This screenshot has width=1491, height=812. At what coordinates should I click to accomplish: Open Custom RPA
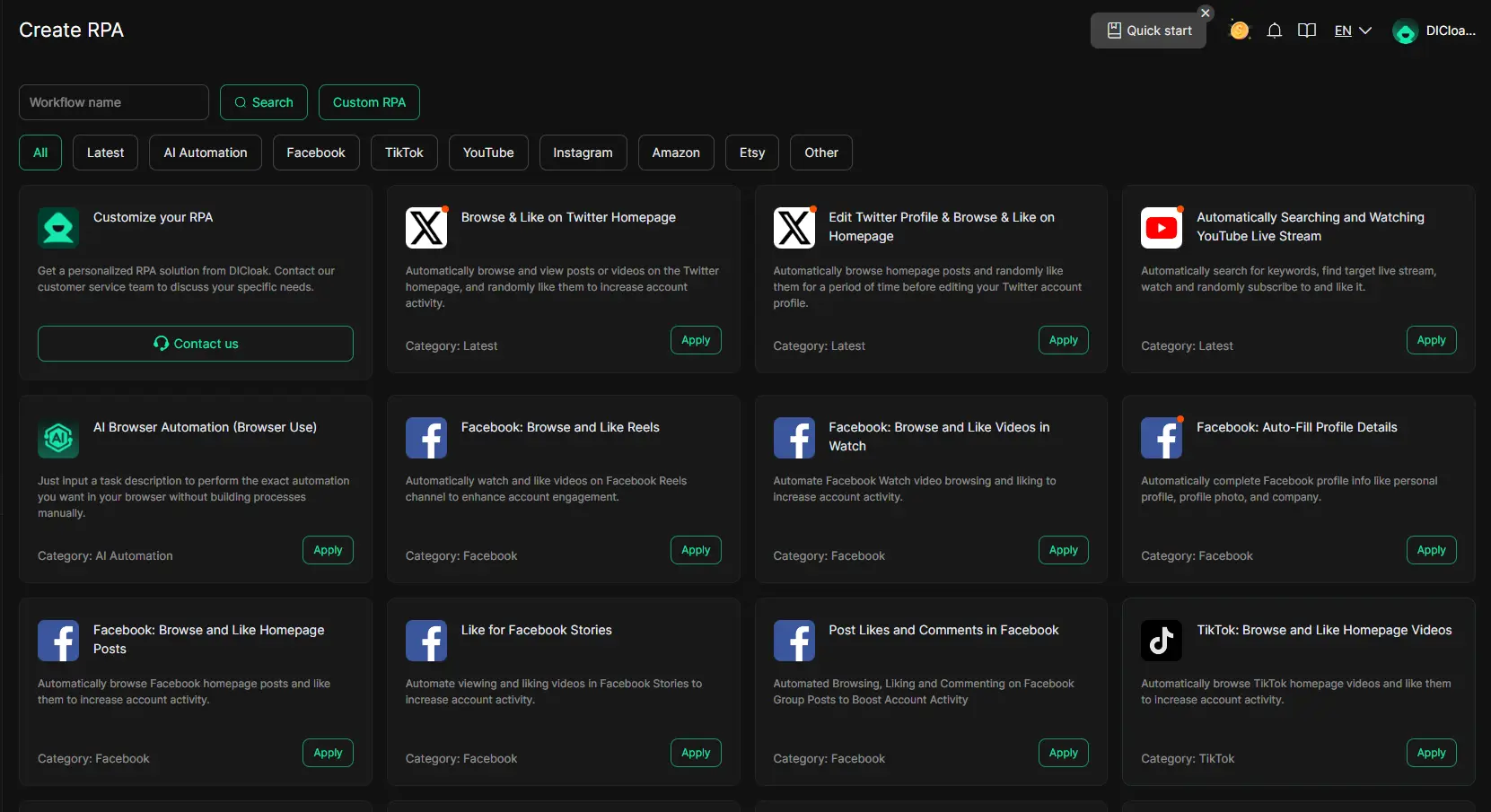(369, 102)
